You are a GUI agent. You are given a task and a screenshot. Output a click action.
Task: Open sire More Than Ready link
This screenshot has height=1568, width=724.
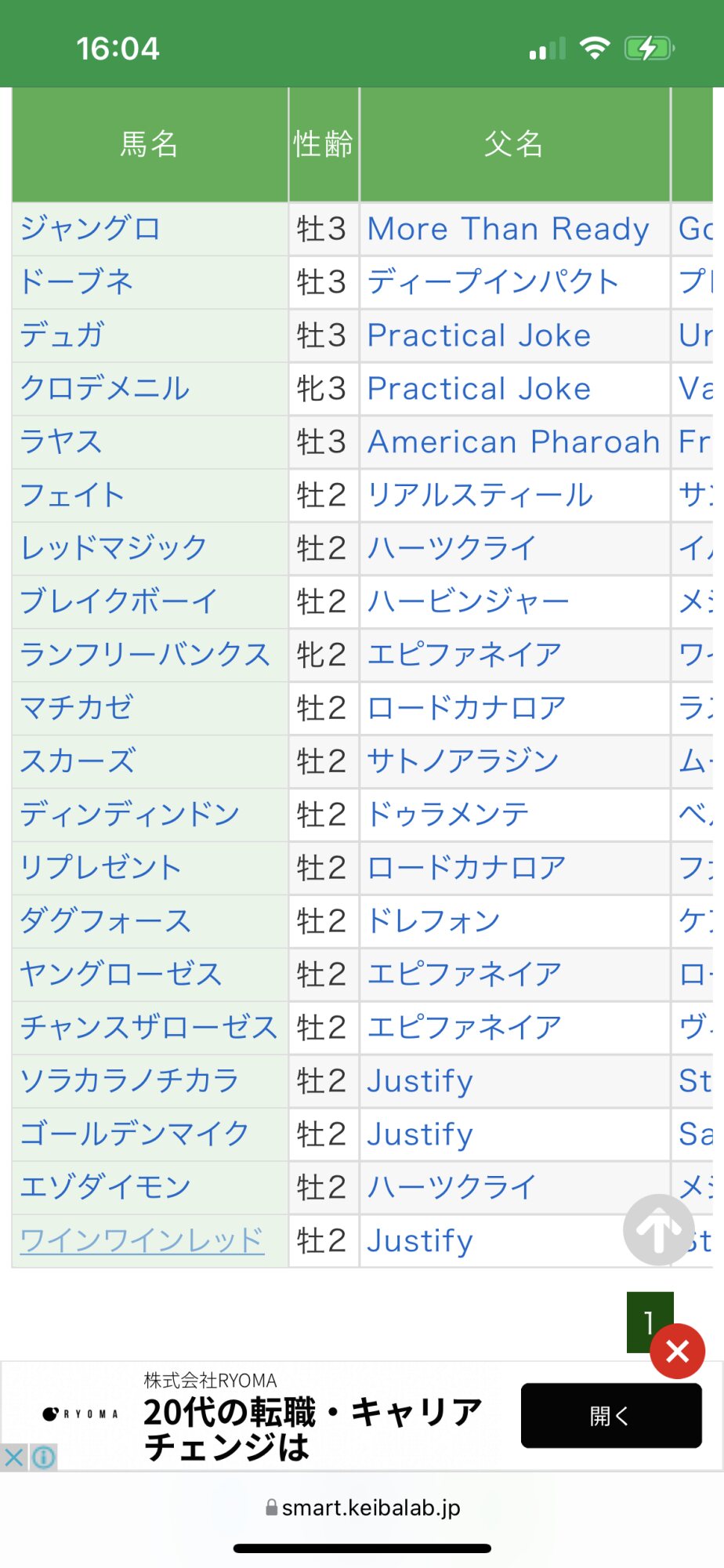[x=508, y=229]
